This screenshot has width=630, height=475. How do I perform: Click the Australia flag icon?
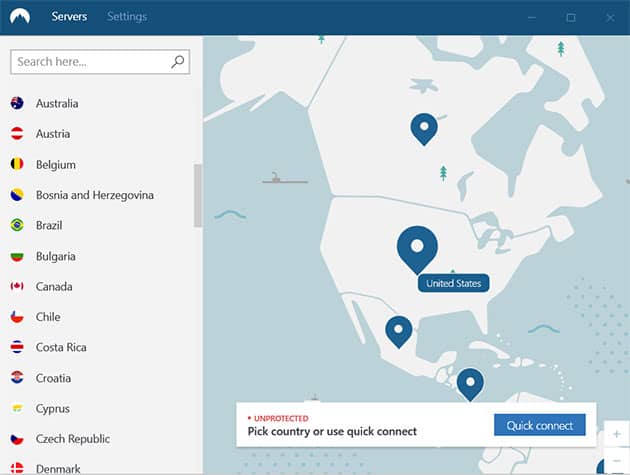point(17,103)
